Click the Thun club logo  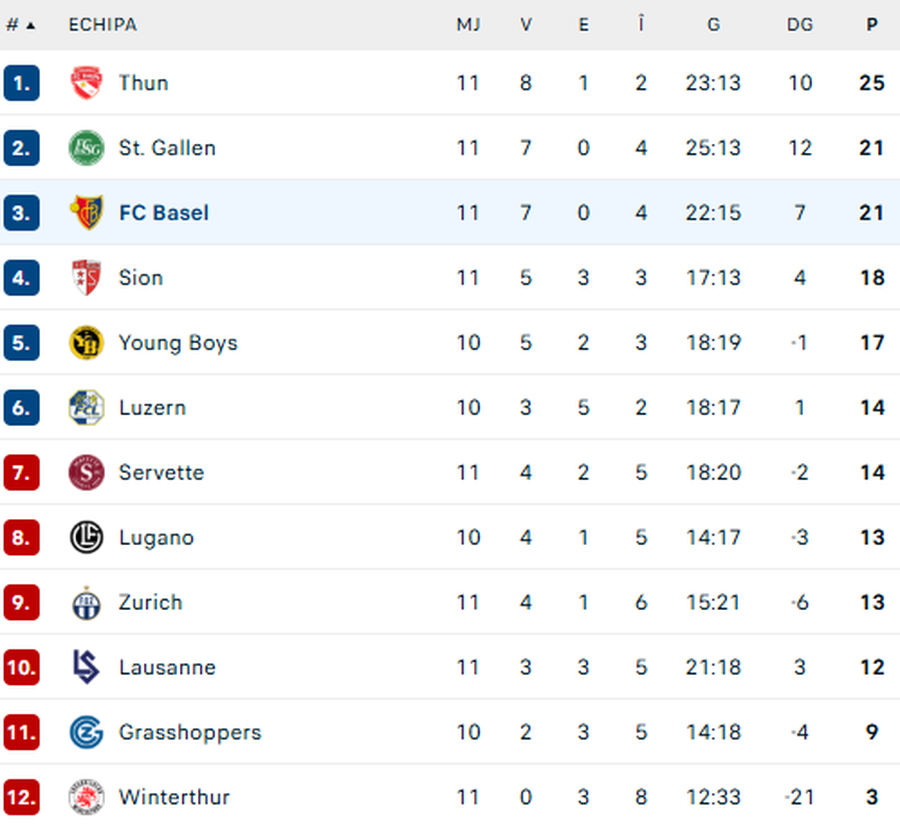pos(86,83)
